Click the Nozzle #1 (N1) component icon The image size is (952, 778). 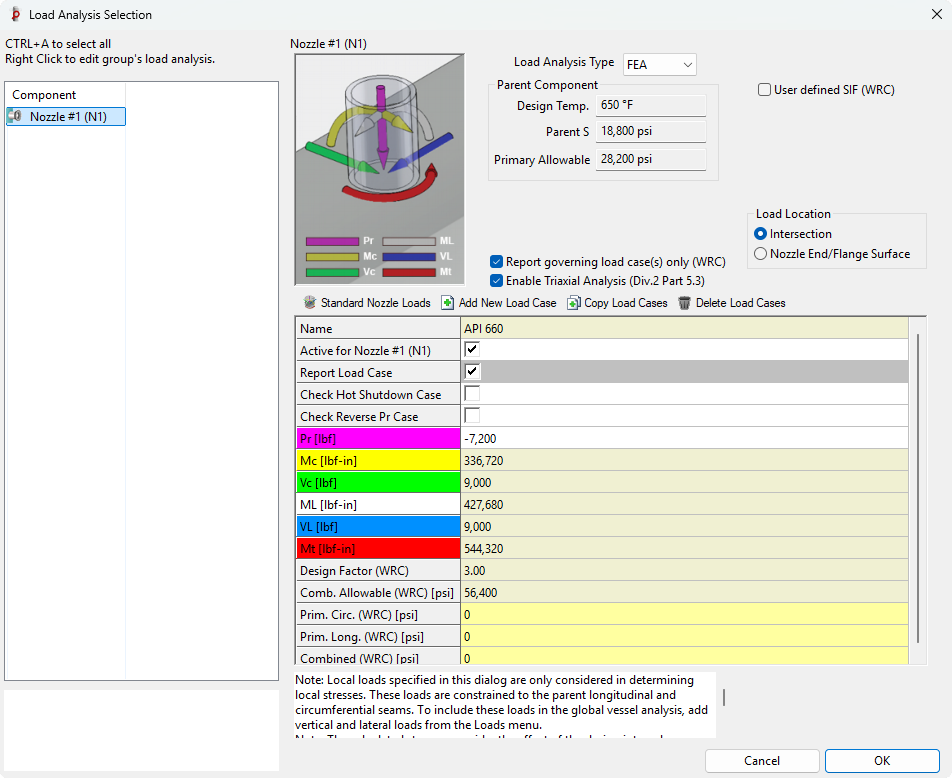click(x=14, y=117)
